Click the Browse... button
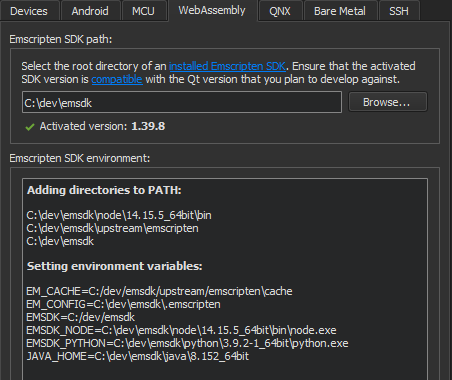The image size is (452, 380). click(x=388, y=102)
